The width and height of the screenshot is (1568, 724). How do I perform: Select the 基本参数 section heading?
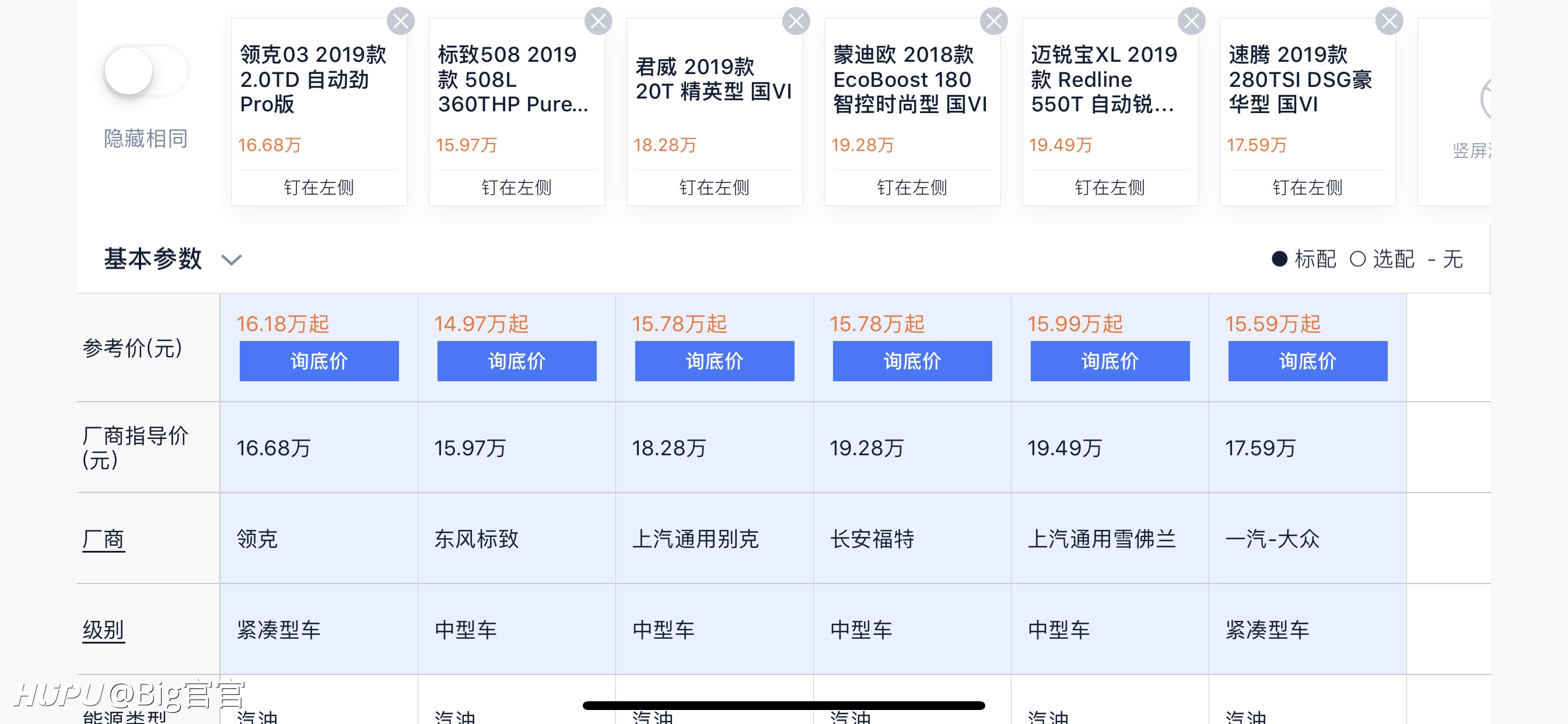tap(153, 259)
